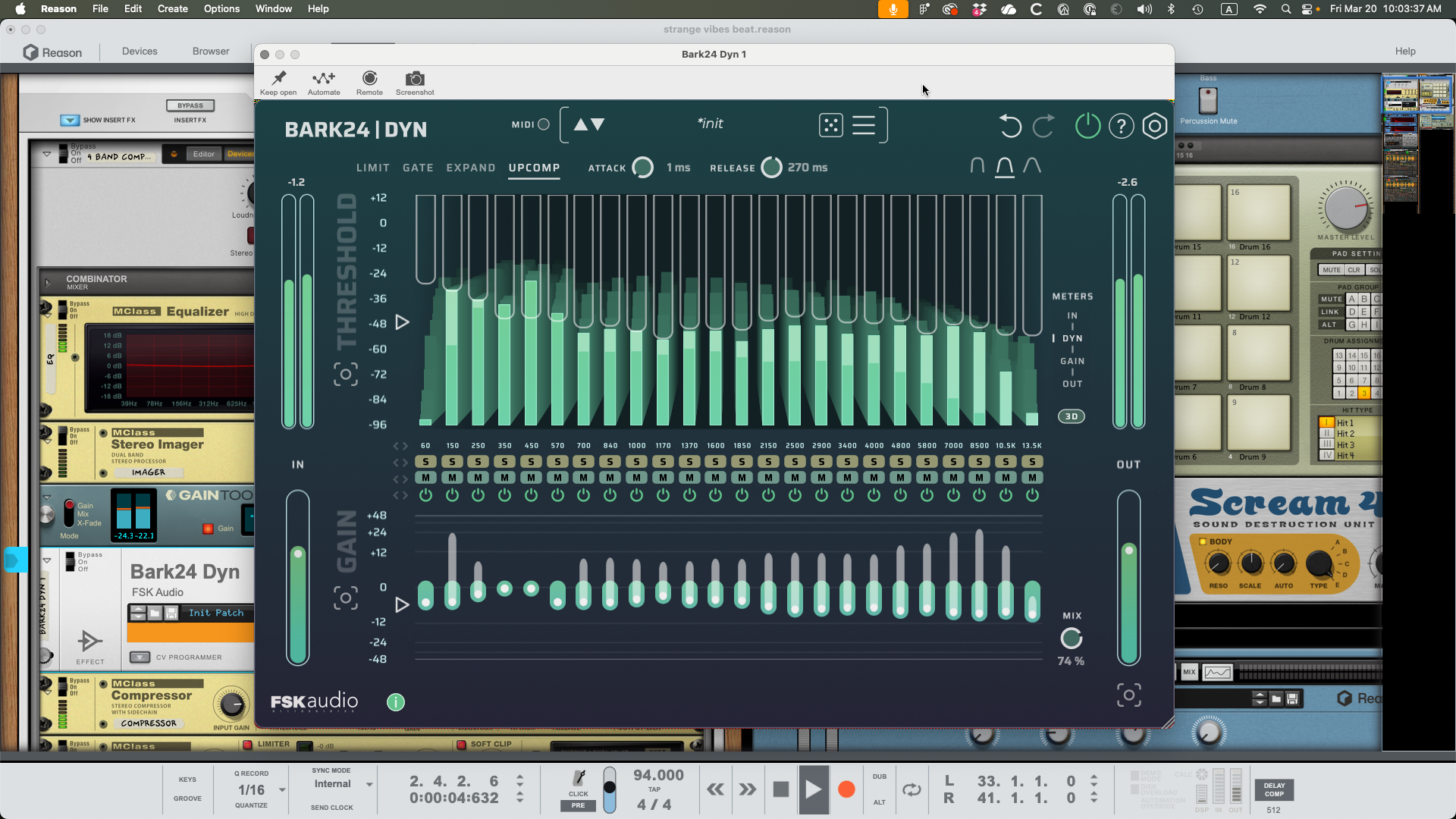1456x819 pixels.
Task: Click the Play button in transport
Action: tap(813, 789)
